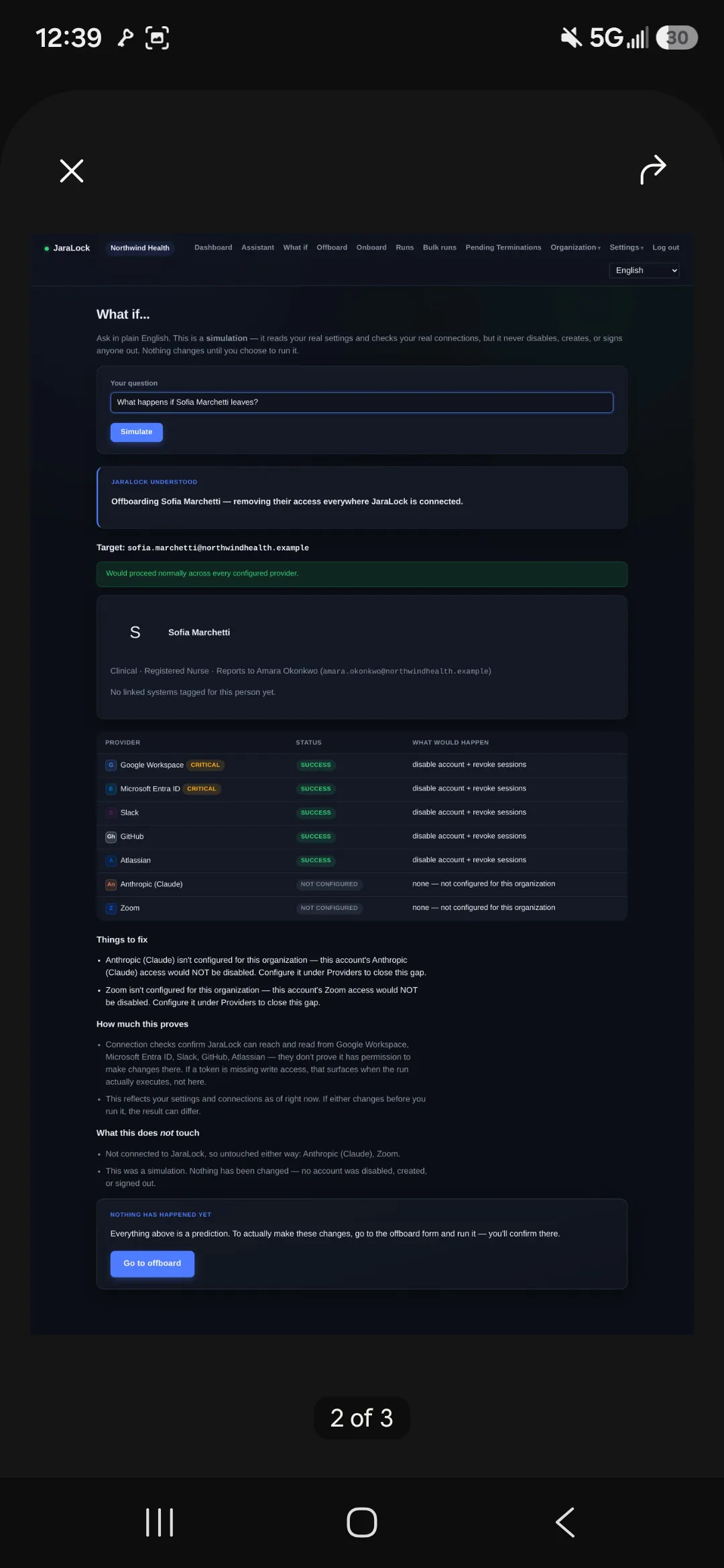Click the 'NOTHING HAS HAPPENED YET' label
The width and height of the screenshot is (724, 1568).
pyautogui.click(x=161, y=1215)
